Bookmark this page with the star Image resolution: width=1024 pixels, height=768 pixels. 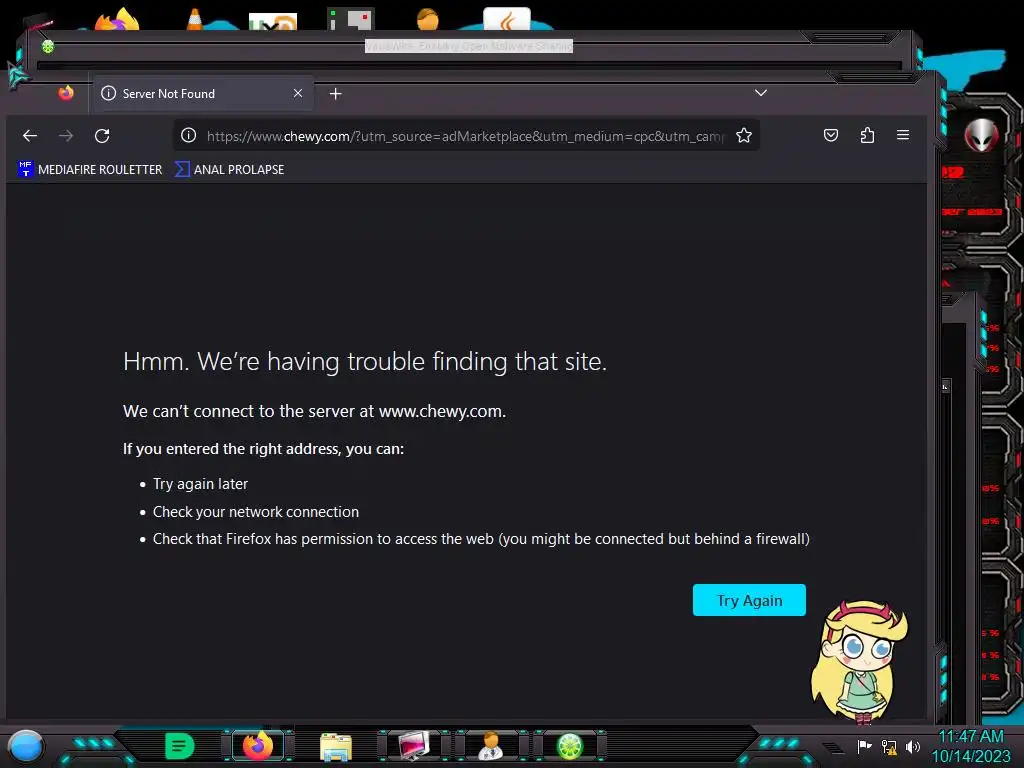tap(744, 135)
